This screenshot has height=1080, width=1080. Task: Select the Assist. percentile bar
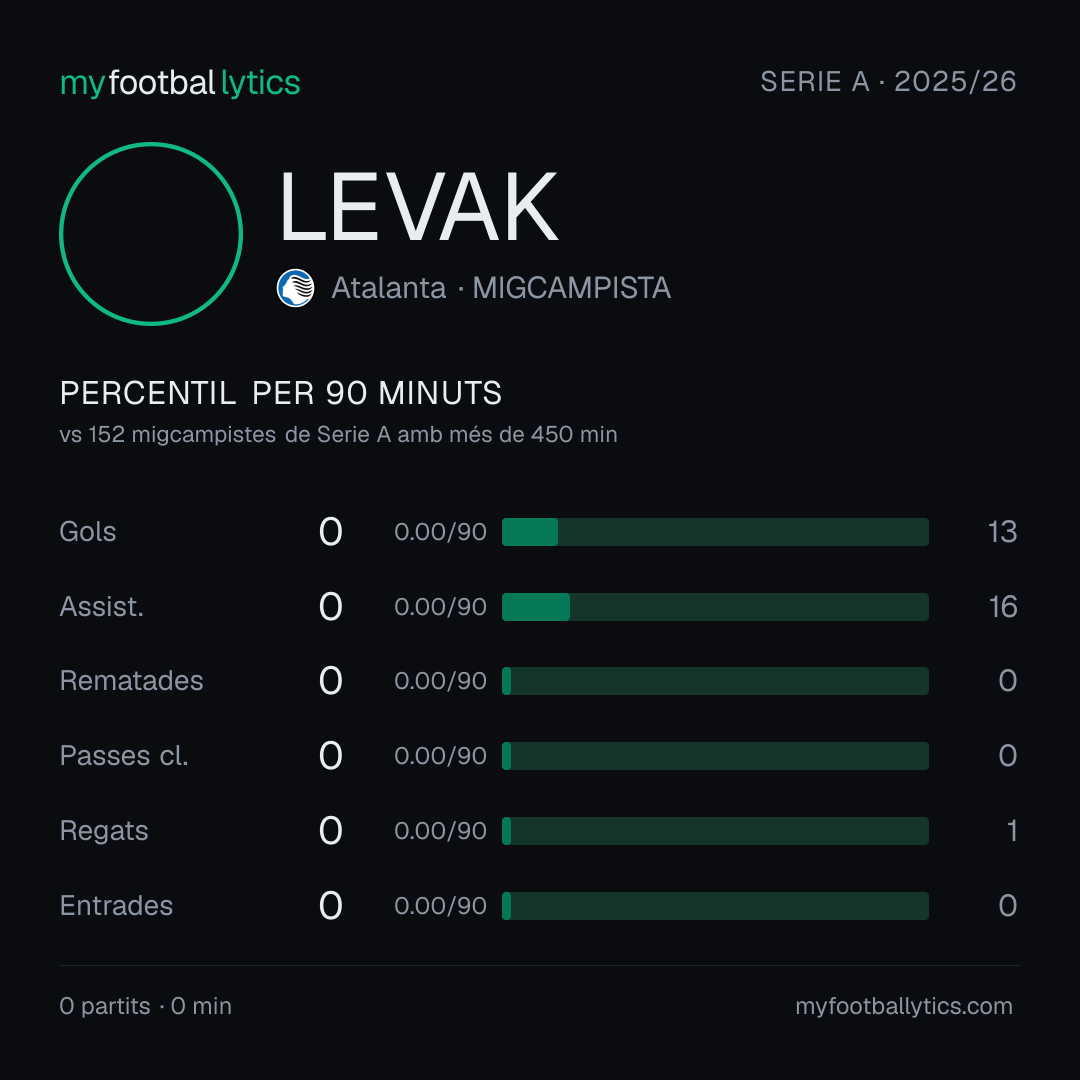pyautogui.click(x=715, y=607)
